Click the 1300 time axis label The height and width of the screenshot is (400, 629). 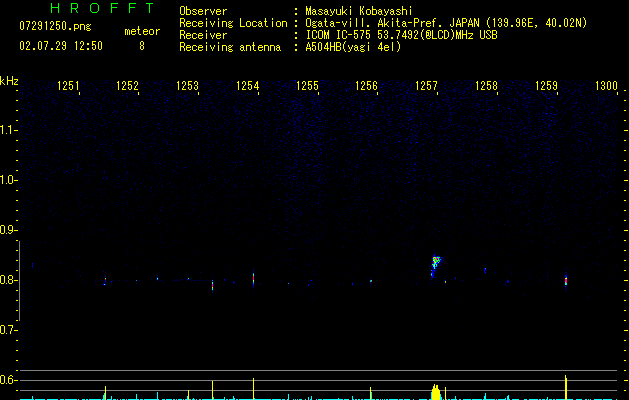point(606,86)
